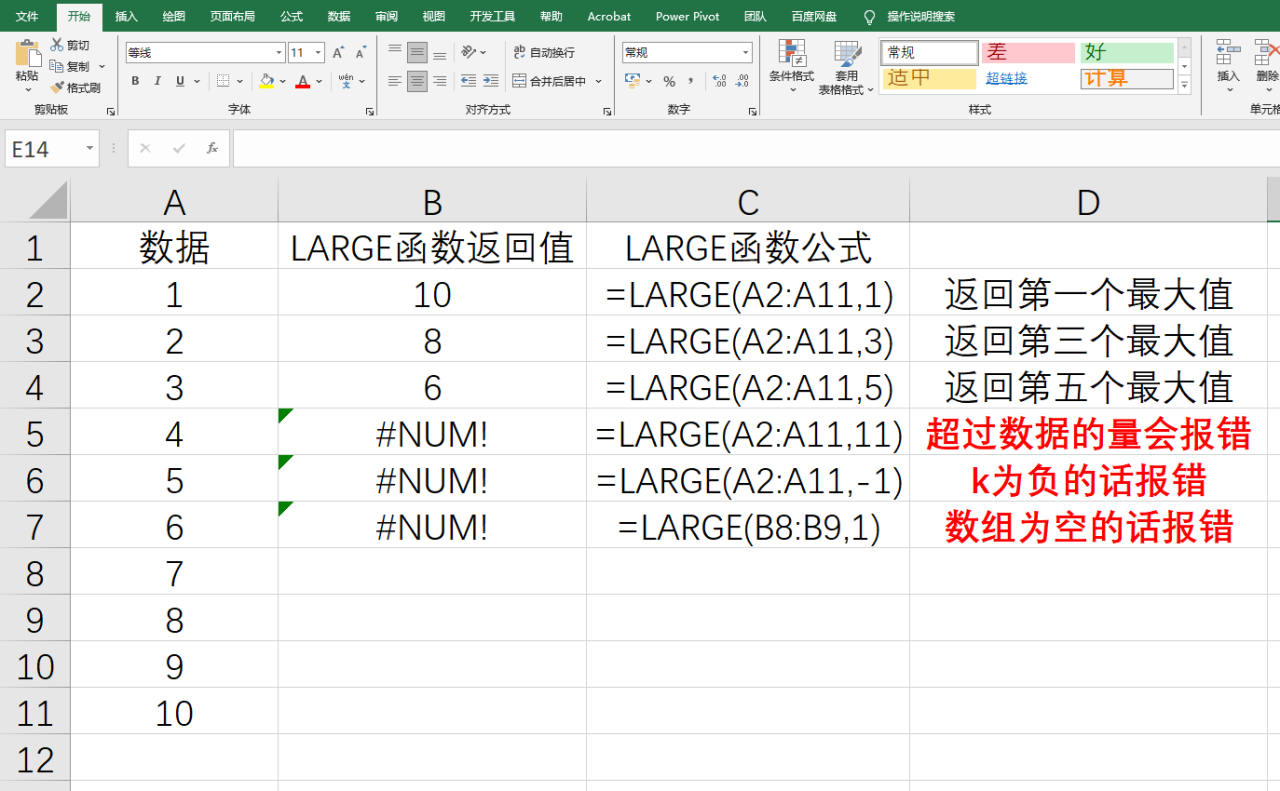This screenshot has height=791, width=1280.
Task: Apply the red font color A
Action: coord(303,81)
